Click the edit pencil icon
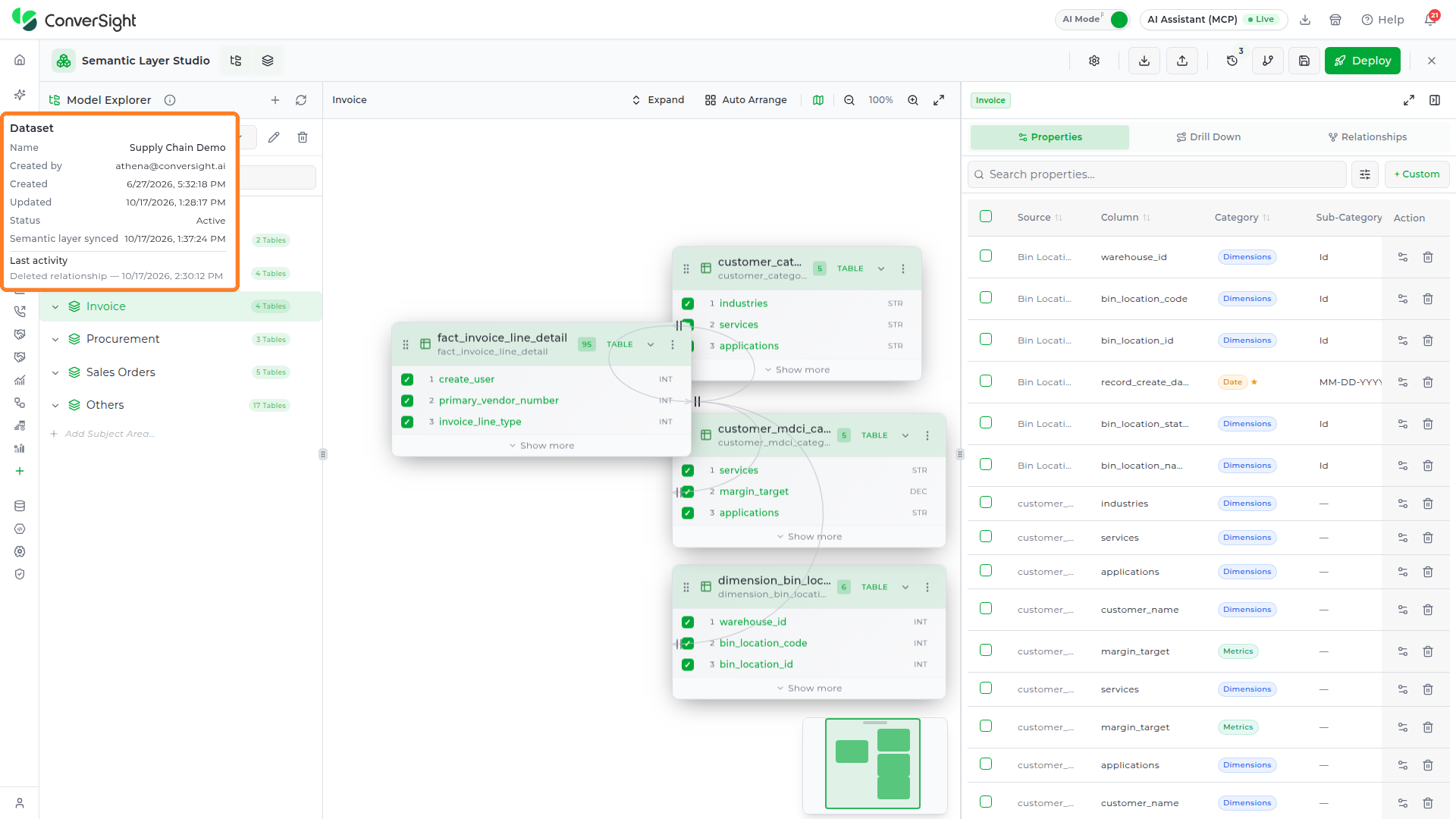 point(274,137)
